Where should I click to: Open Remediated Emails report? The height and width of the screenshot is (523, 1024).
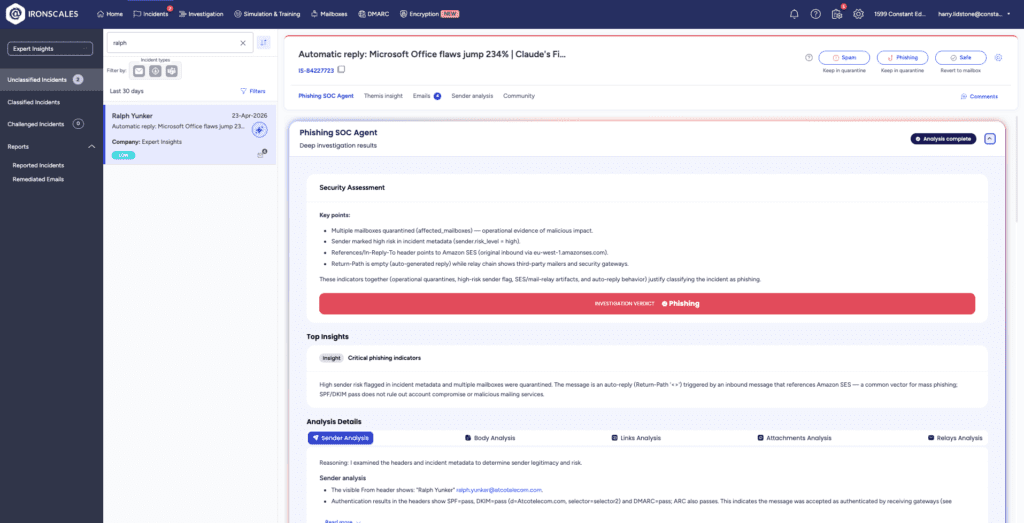[39, 180]
